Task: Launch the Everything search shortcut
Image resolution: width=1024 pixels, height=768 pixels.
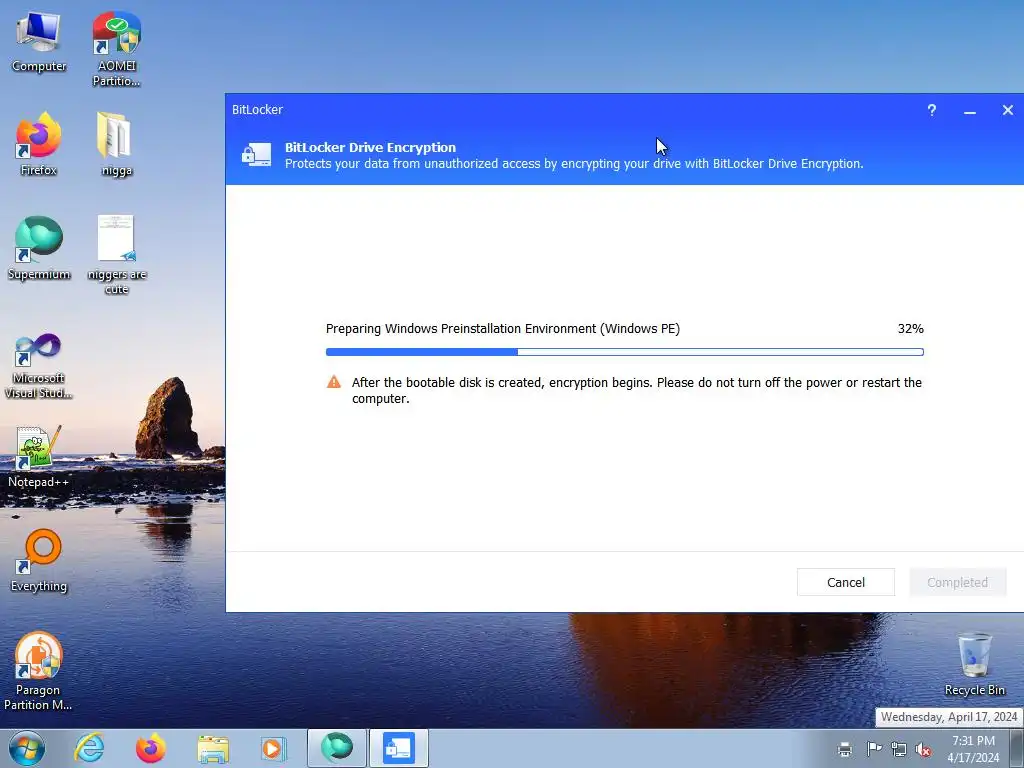Action: (39, 560)
